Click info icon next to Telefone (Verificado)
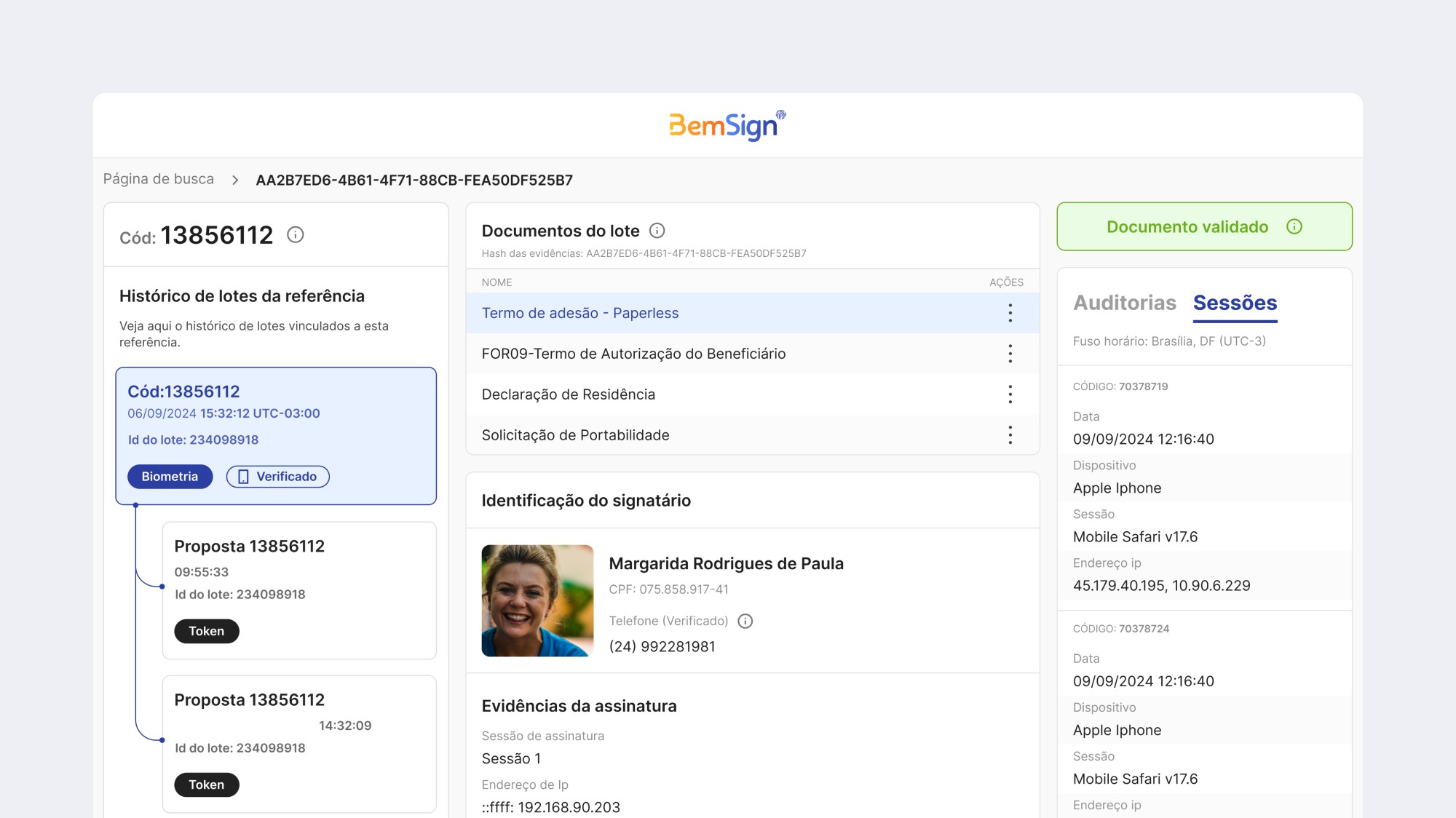1456x818 pixels. point(745,621)
